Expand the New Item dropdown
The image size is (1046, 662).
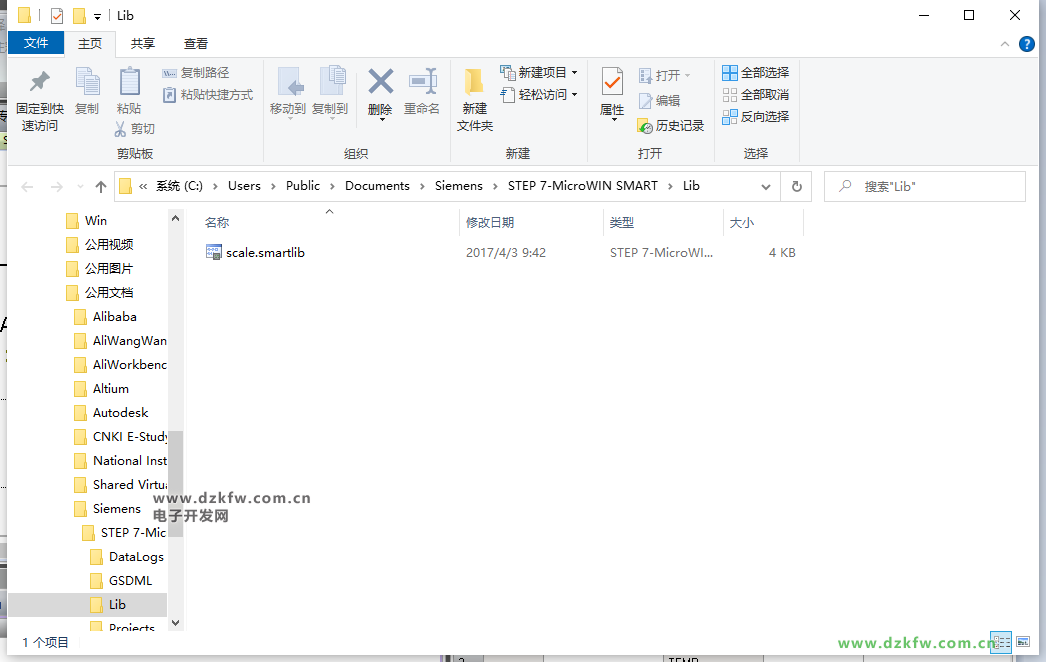(x=574, y=73)
